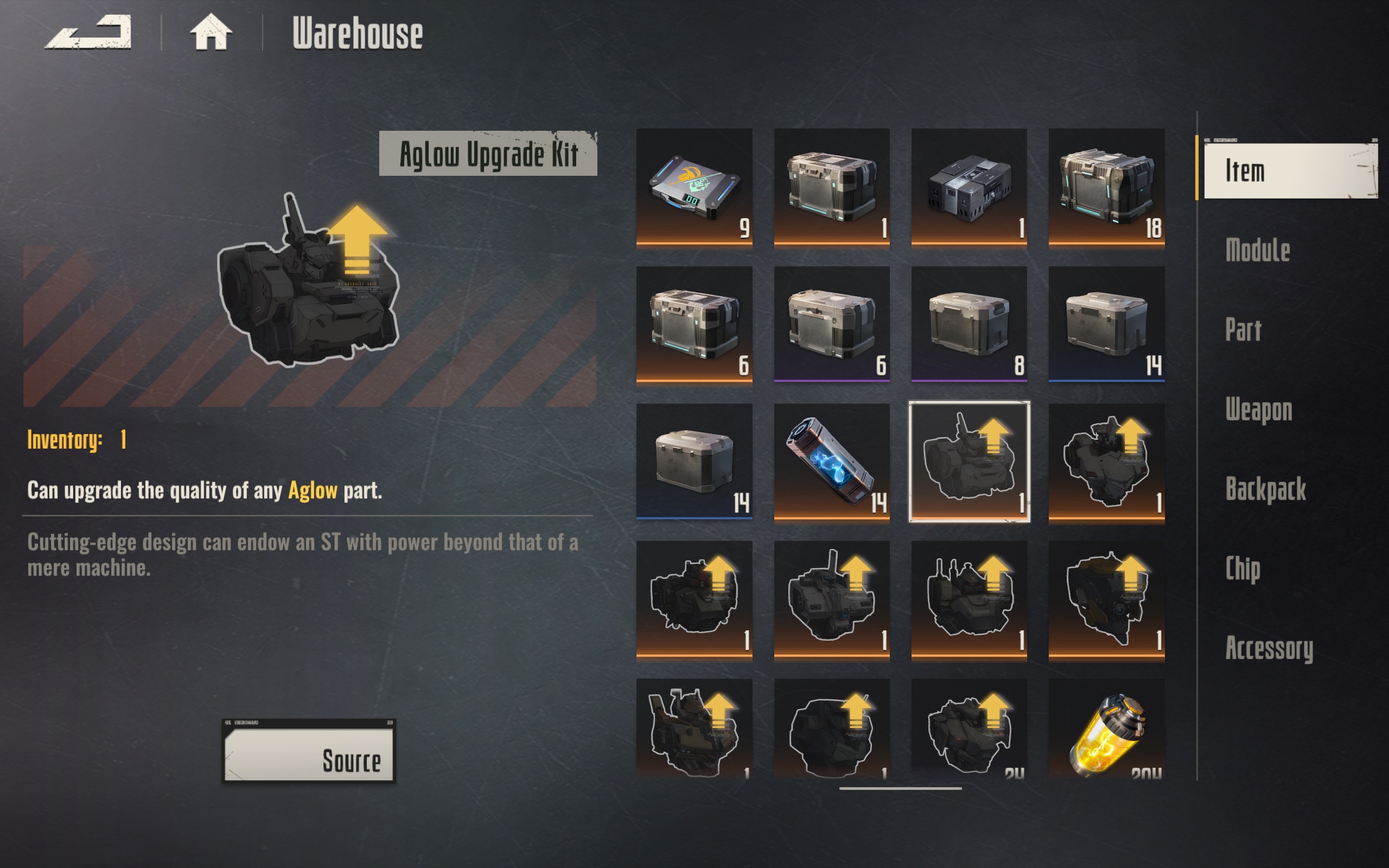Image resolution: width=1389 pixels, height=868 pixels.
Task: Open the Source button
Action: (x=309, y=751)
